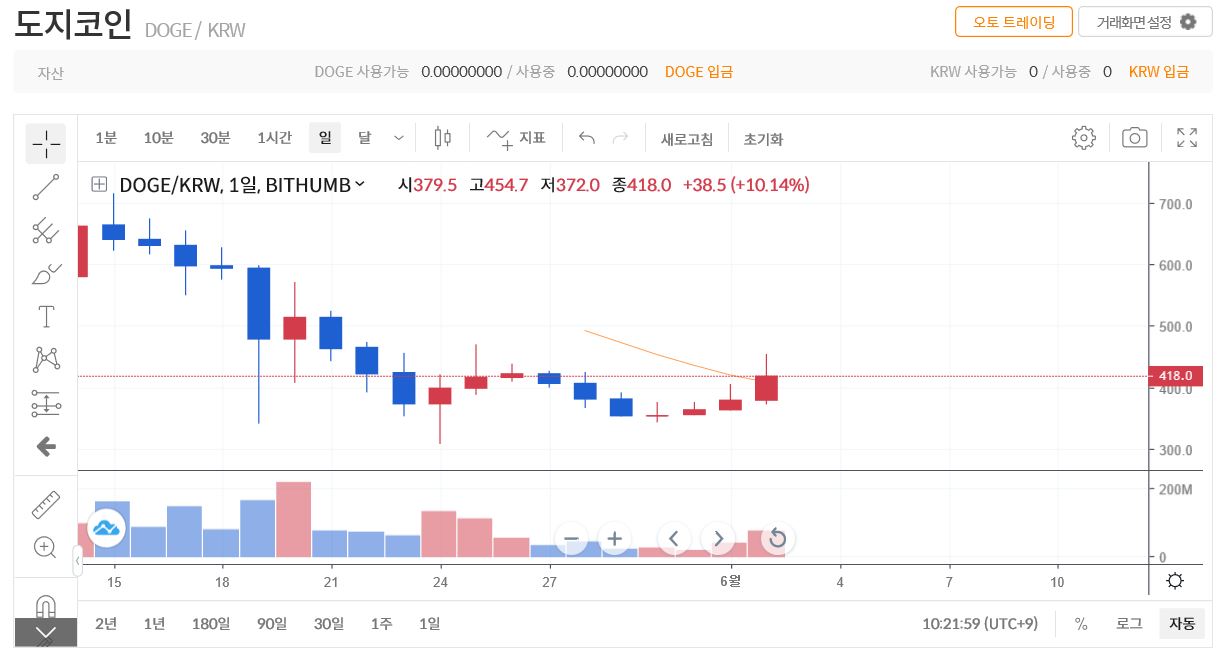The width and height of the screenshot is (1228, 651).
Task: Set range to 30일
Action: point(329,624)
